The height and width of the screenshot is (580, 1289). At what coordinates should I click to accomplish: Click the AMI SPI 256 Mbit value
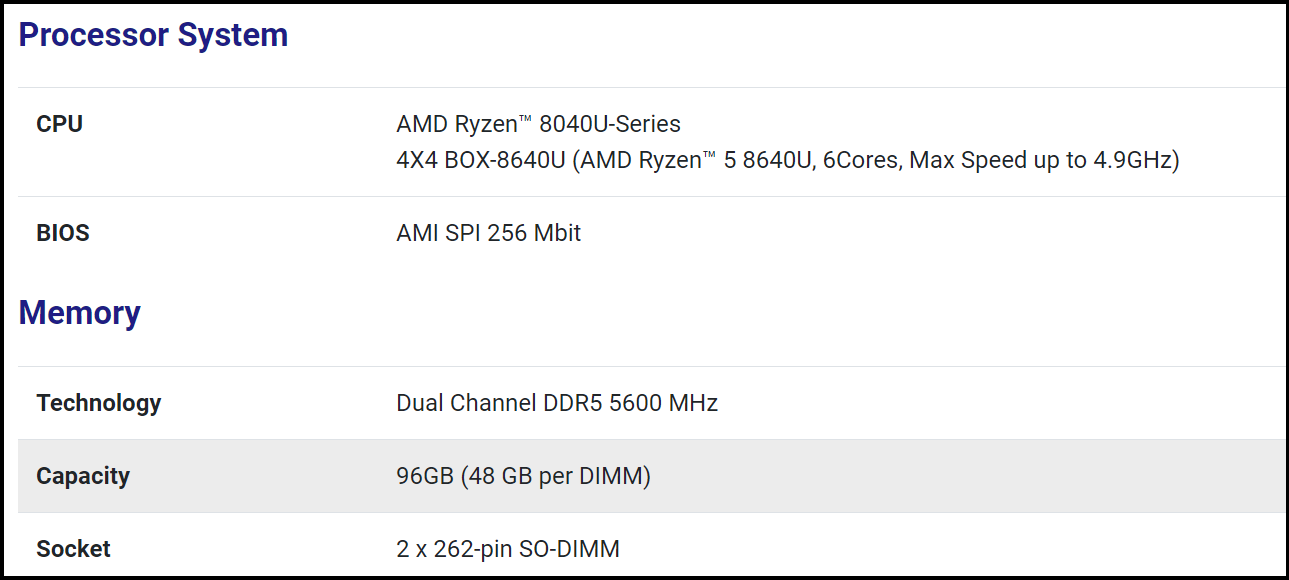pyautogui.click(x=488, y=233)
